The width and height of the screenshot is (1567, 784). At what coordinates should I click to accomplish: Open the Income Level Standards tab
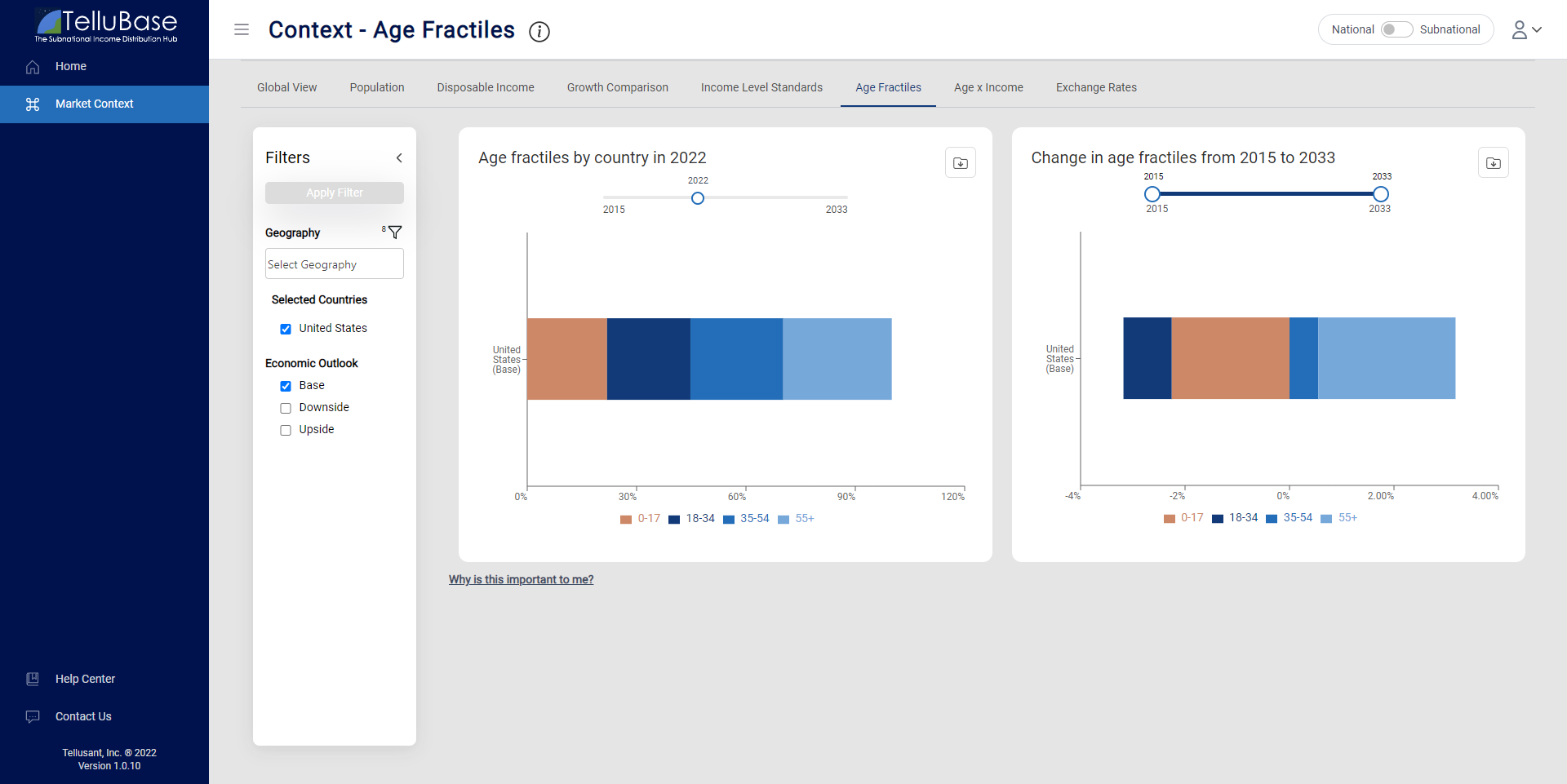point(761,87)
